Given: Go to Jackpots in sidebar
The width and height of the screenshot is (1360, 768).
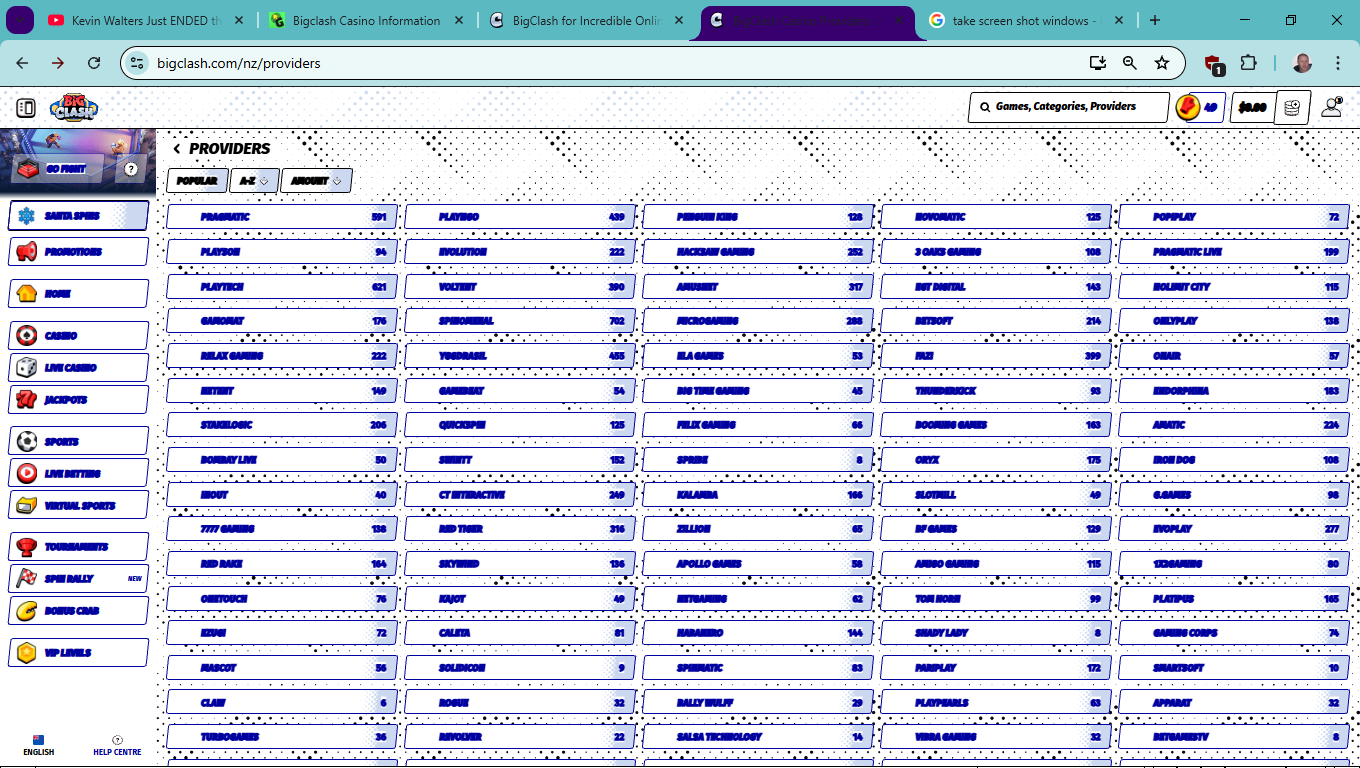Looking at the screenshot, I should click(78, 400).
